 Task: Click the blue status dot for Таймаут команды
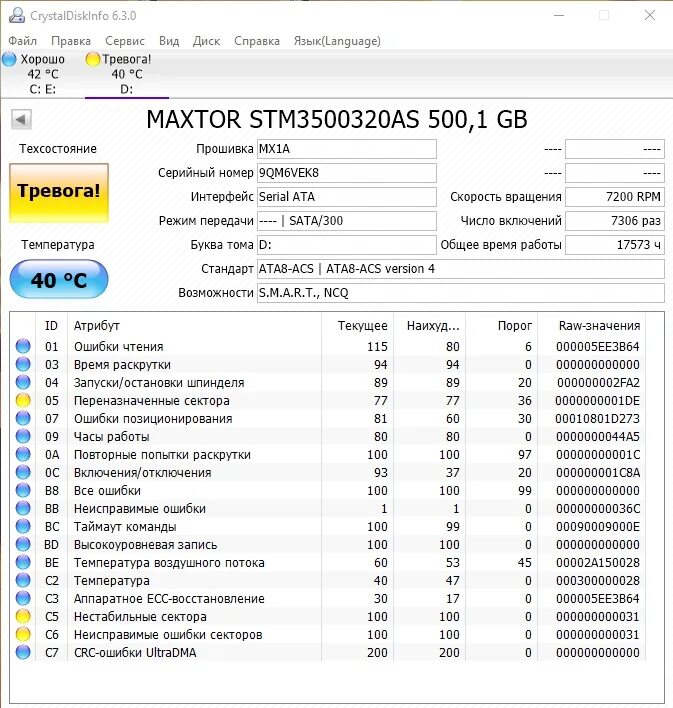click(x=23, y=526)
